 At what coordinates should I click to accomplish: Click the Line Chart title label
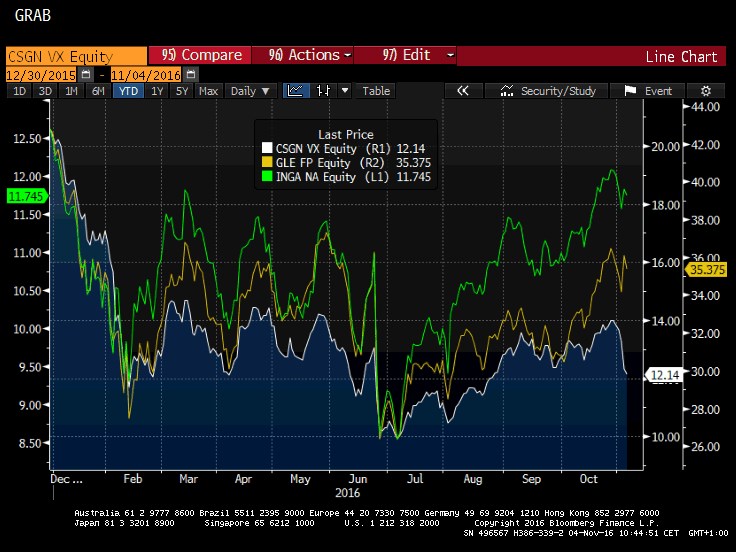681,57
